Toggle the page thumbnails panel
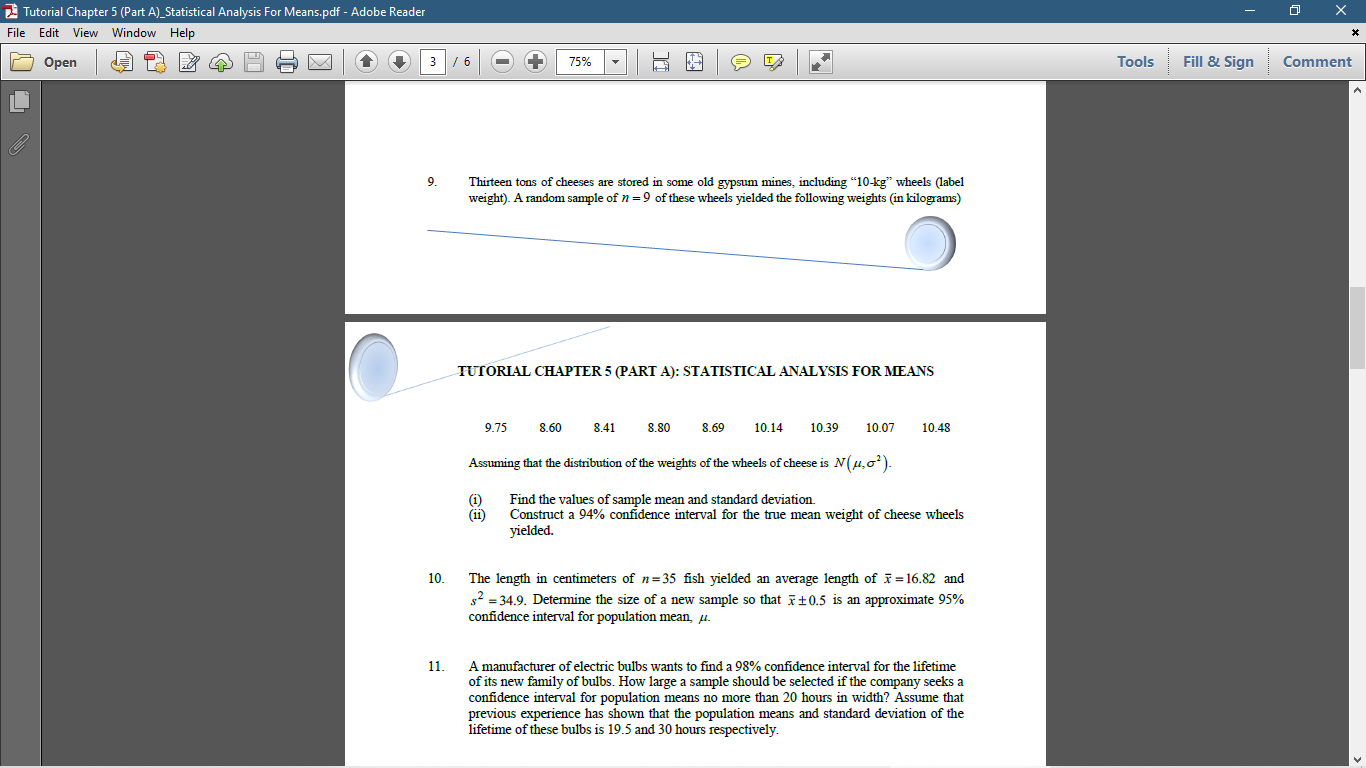Image resolution: width=1366 pixels, height=768 pixels. point(18,101)
